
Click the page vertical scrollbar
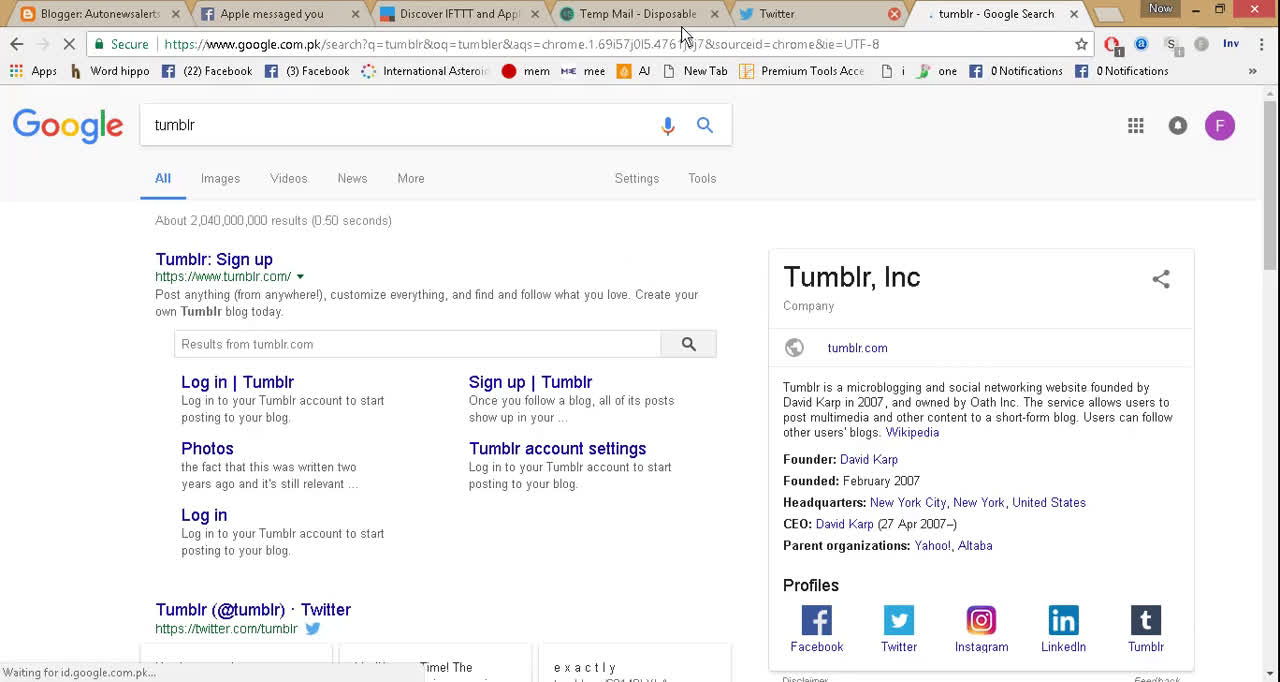1270,180
